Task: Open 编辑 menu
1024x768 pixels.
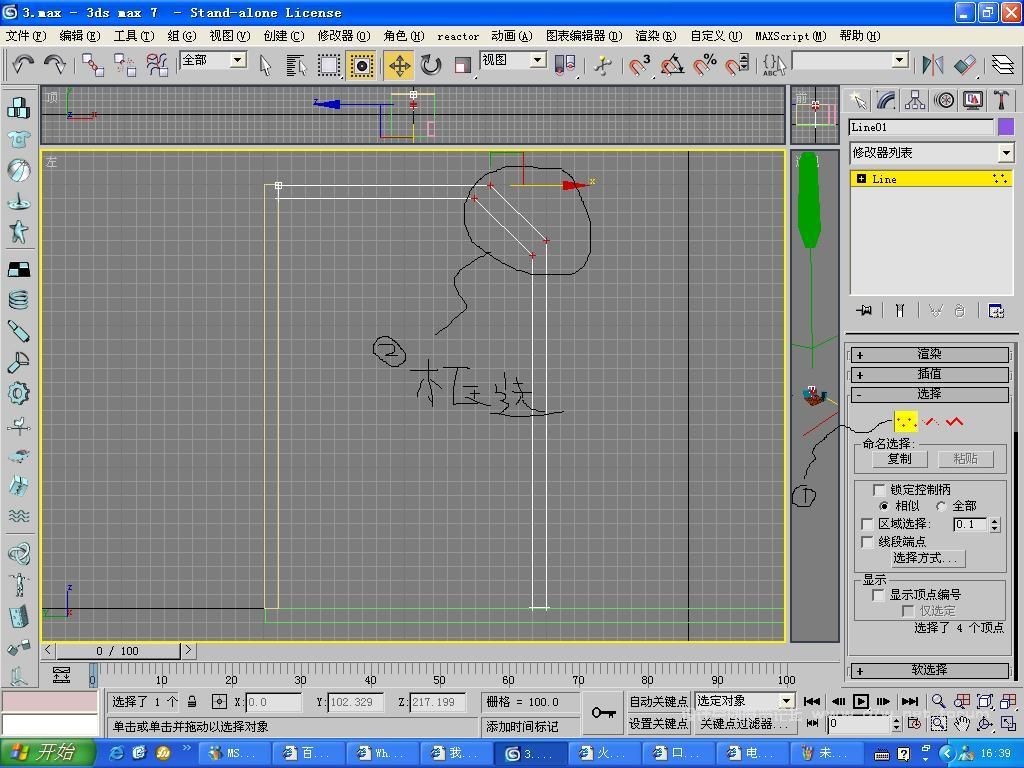Action: [x=80, y=36]
